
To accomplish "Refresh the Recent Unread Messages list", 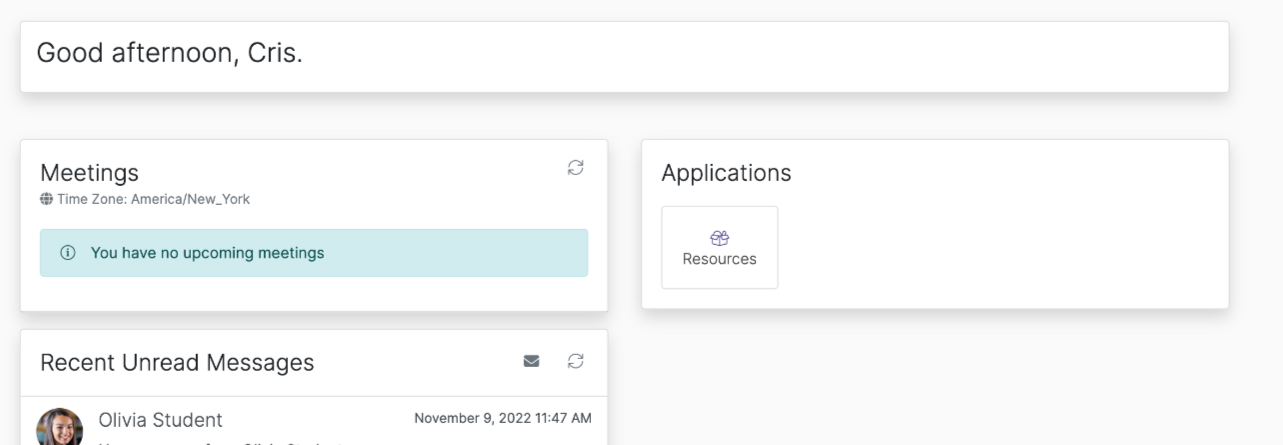I will 574,360.
